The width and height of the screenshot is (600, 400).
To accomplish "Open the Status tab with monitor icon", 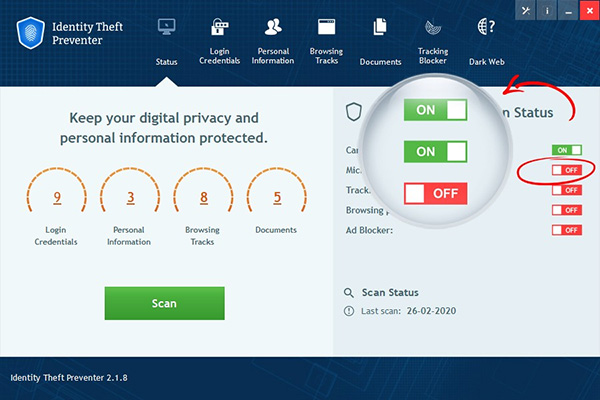I will [166, 41].
